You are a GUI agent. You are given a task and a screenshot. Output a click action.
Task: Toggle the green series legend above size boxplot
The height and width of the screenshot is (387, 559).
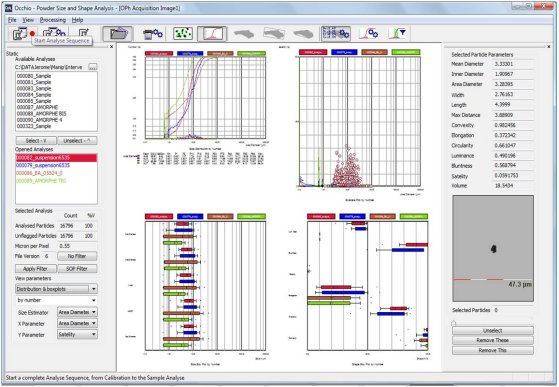(251, 216)
